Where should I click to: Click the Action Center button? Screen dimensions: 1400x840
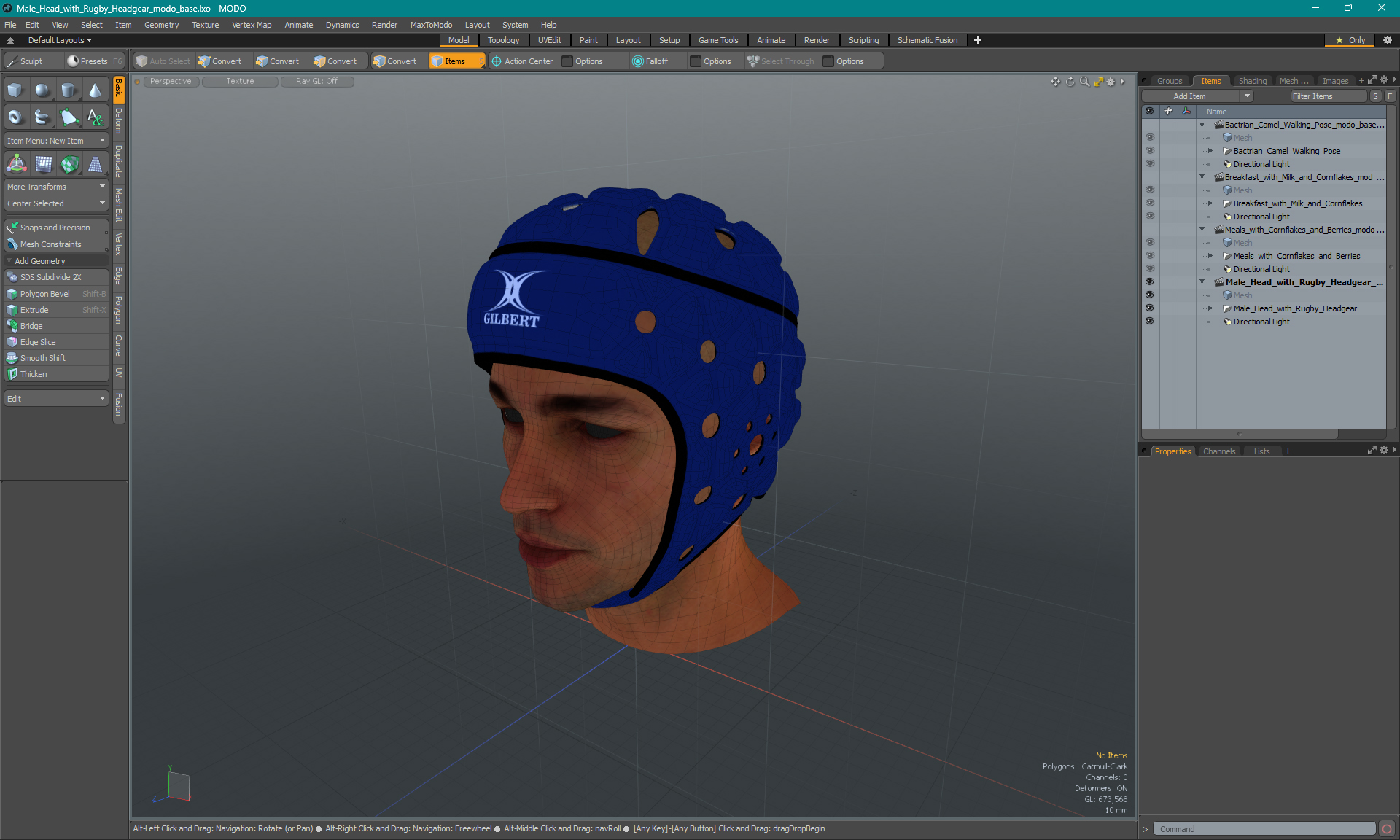[522, 61]
